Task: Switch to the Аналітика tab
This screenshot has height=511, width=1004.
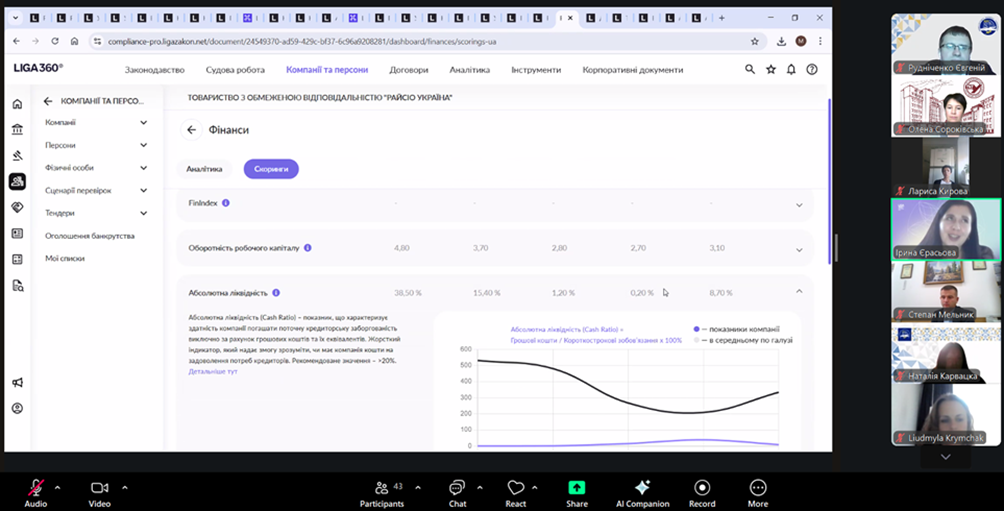Action: pos(204,169)
